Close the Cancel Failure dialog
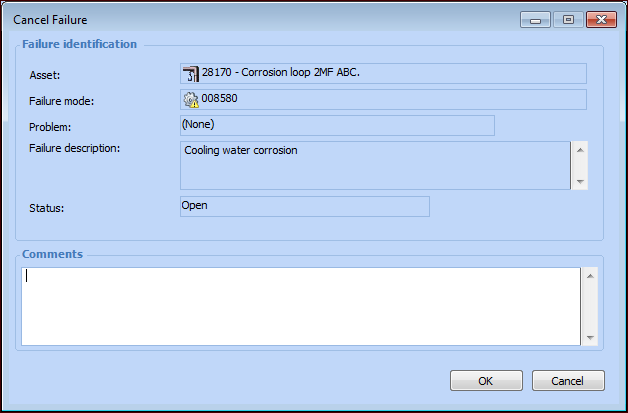This screenshot has height=413, width=628. tap(600, 19)
